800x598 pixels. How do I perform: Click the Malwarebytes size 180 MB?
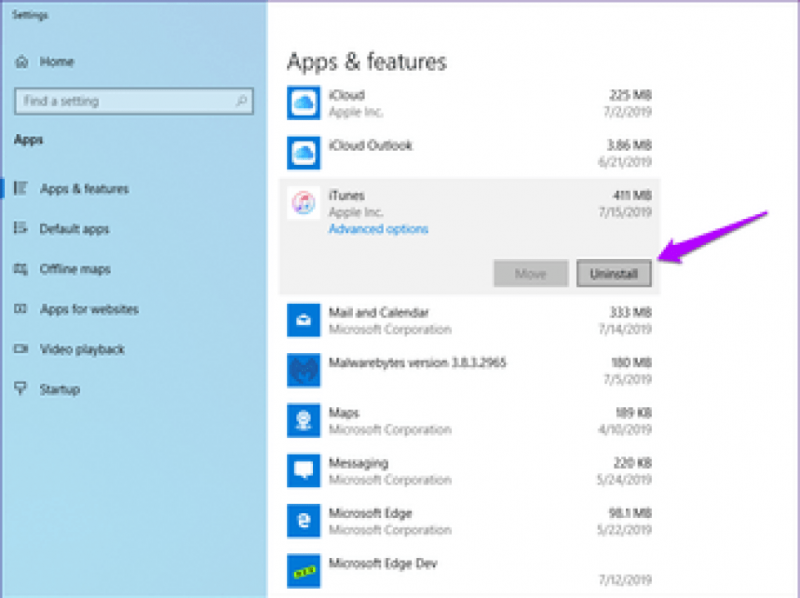[x=631, y=363]
